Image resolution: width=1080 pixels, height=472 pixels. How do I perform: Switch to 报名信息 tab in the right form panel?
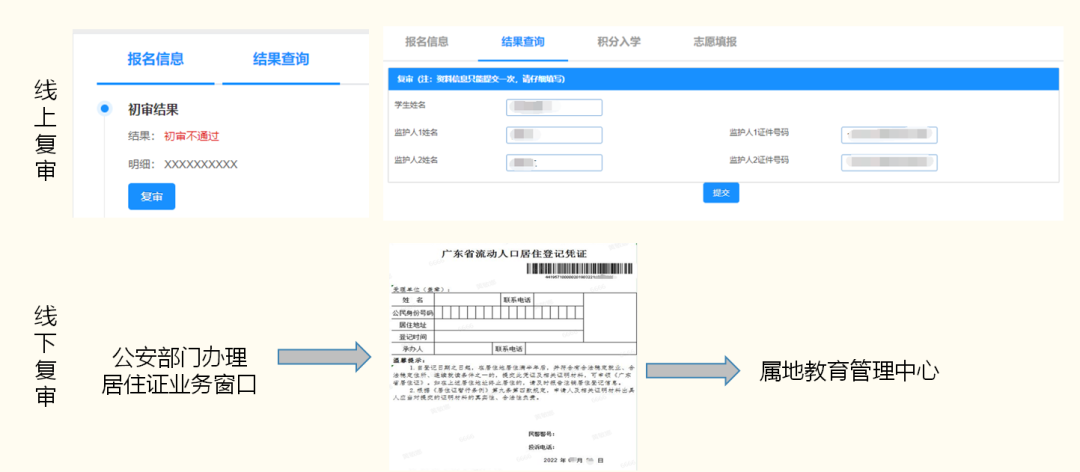(x=426, y=42)
